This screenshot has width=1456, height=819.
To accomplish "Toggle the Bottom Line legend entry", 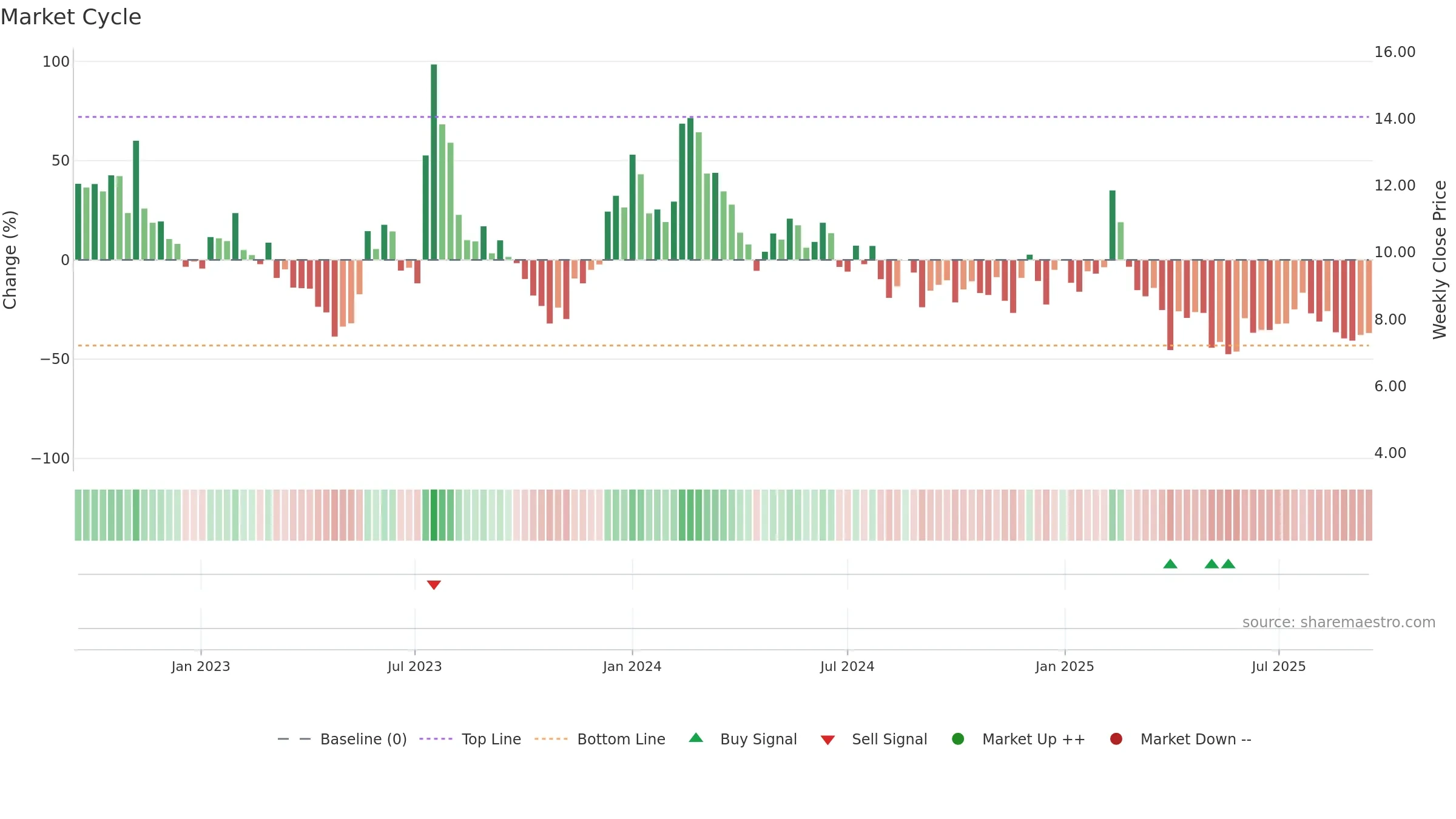I will pos(599,739).
